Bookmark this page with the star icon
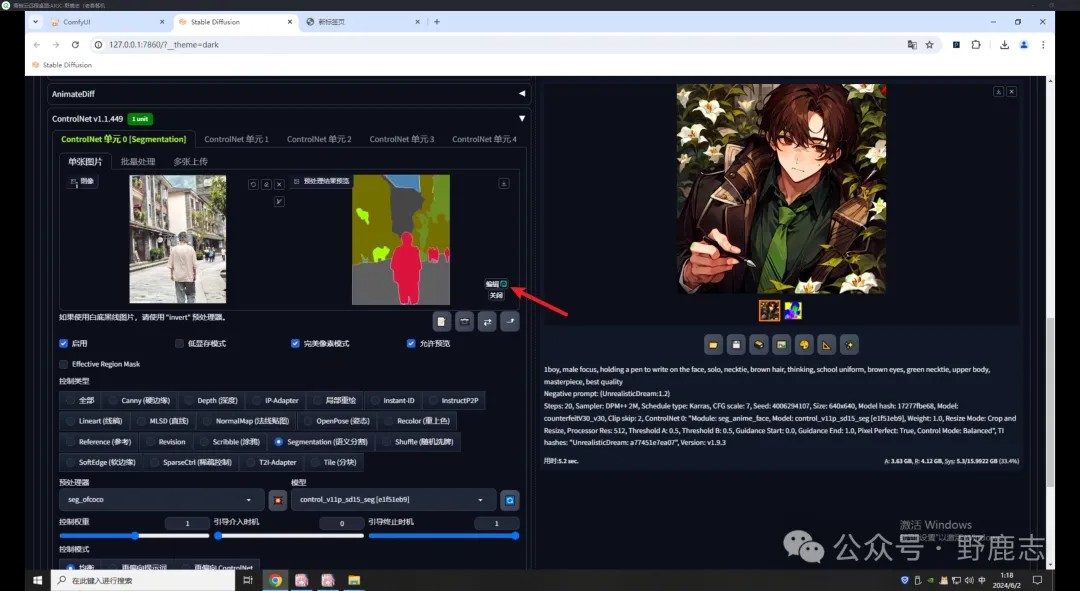This screenshot has height=591, width=1080. pyautogui.click(x=930, y=45)
